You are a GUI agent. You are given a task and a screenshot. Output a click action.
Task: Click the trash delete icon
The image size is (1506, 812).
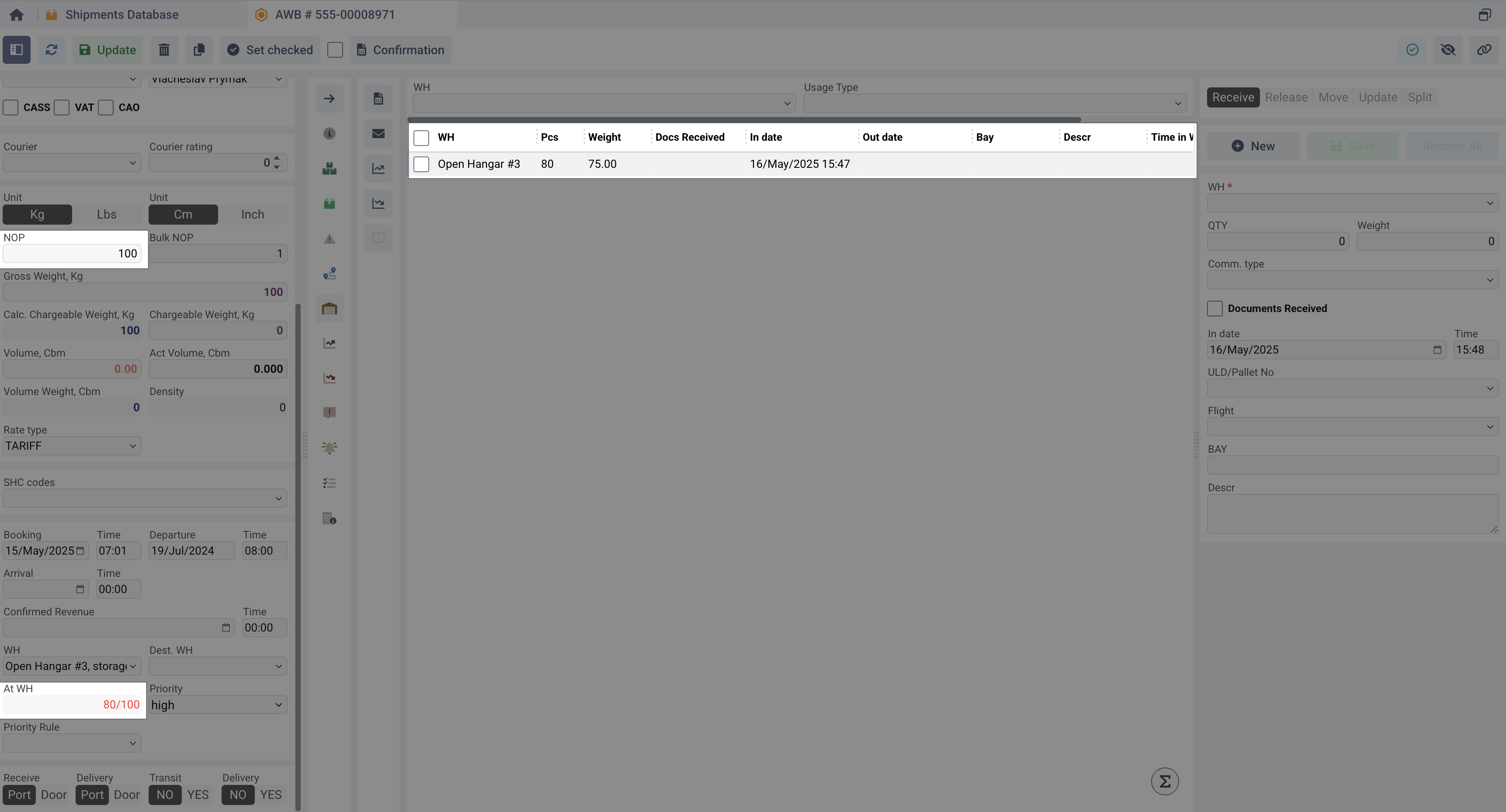click(164, 50)
